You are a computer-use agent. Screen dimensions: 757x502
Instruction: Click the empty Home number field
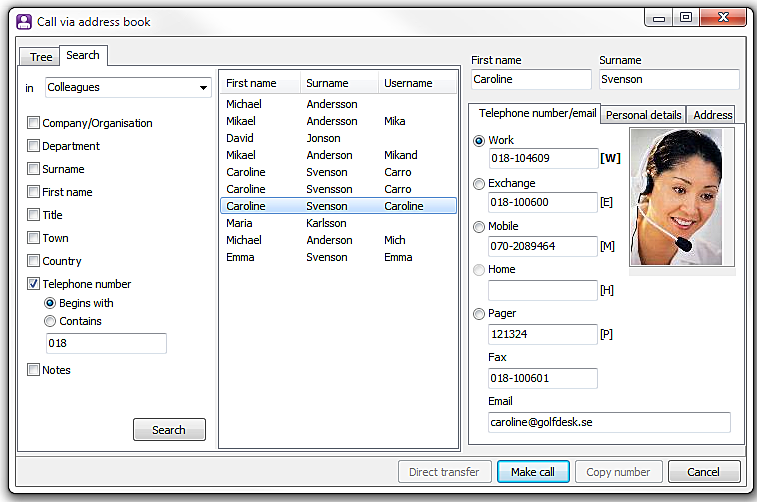pos(543,290)
